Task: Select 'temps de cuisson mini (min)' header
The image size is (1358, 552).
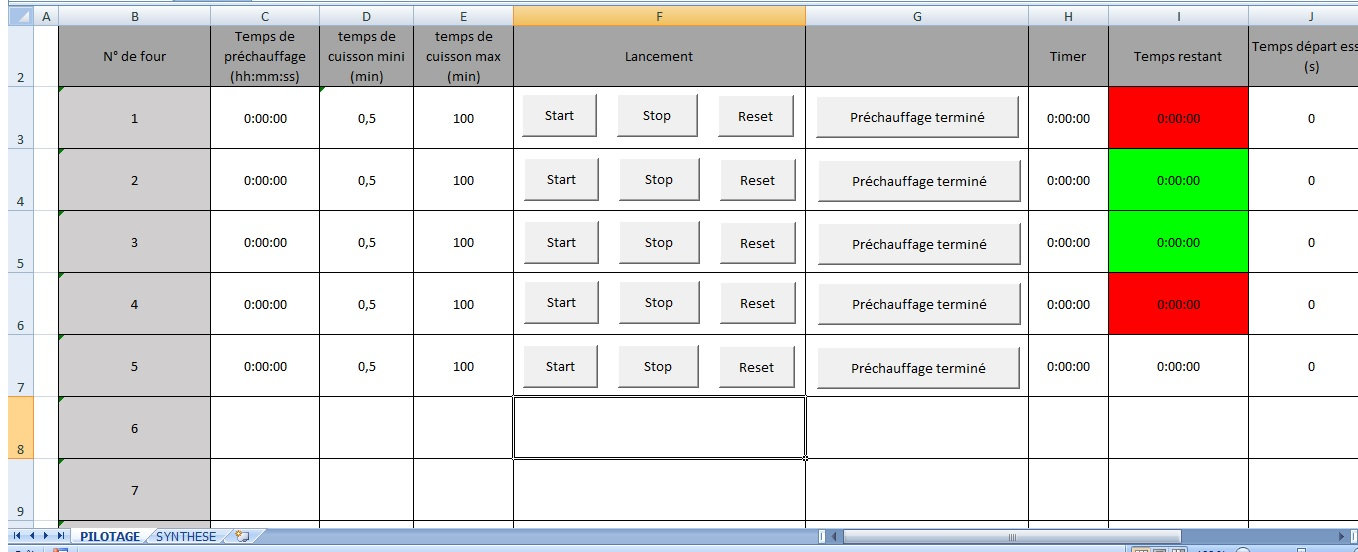Action: tap(366, 57)
